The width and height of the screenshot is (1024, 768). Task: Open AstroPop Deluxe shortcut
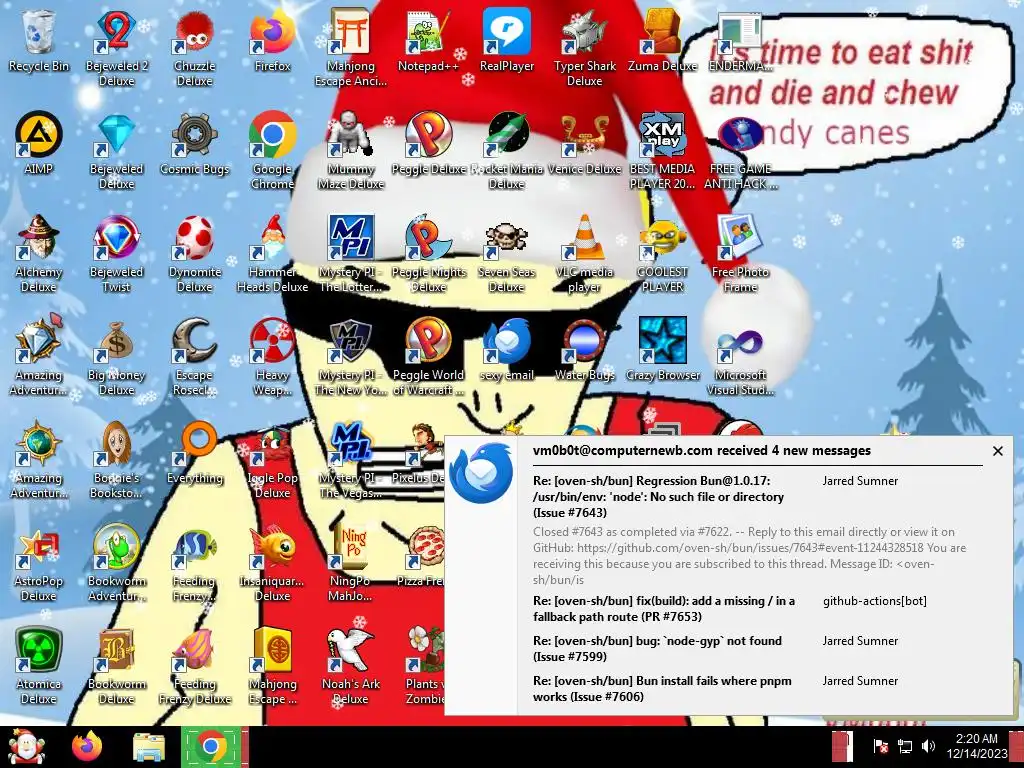pyautogui.click(x=39, y=563)
